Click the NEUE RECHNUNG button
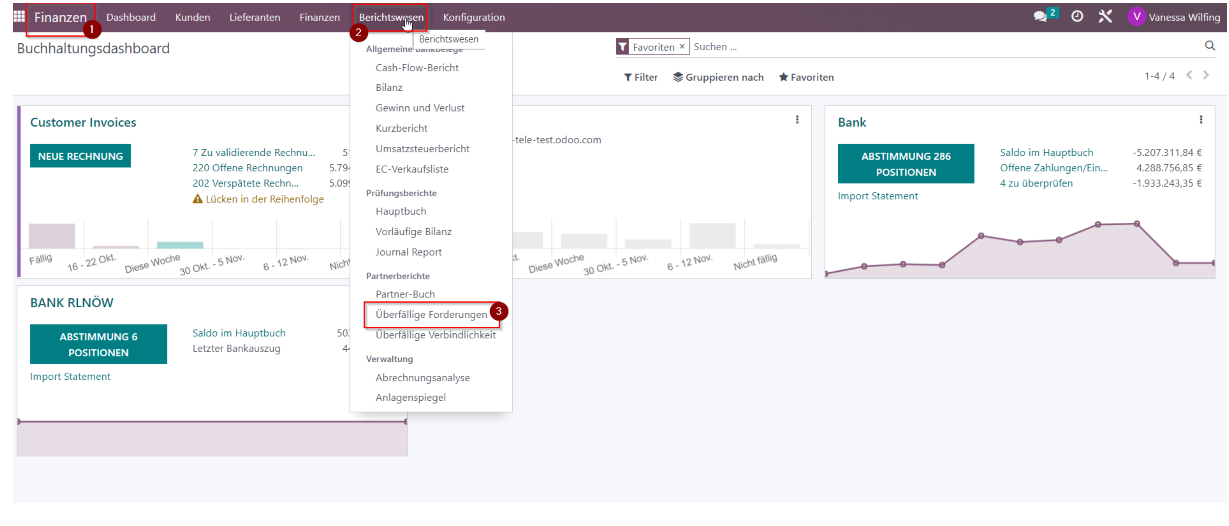 coord(80,156)
